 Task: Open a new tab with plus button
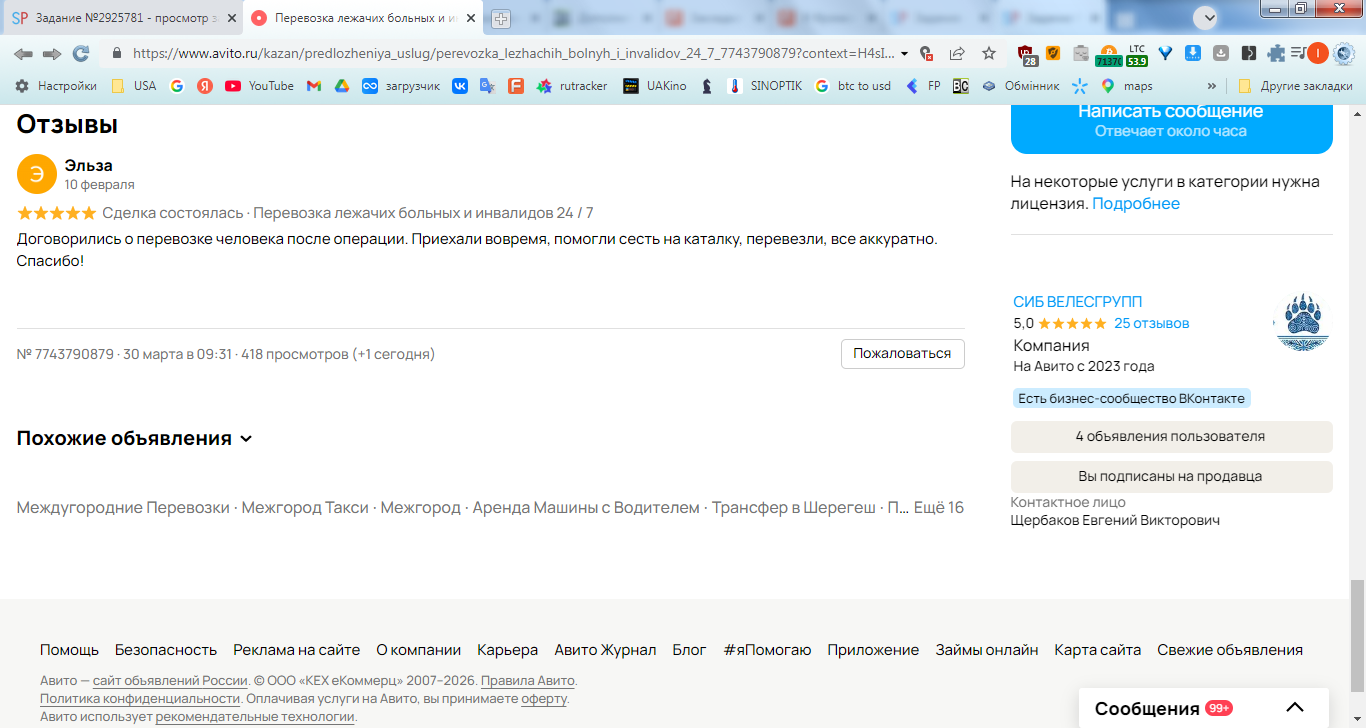click(501, 18)
